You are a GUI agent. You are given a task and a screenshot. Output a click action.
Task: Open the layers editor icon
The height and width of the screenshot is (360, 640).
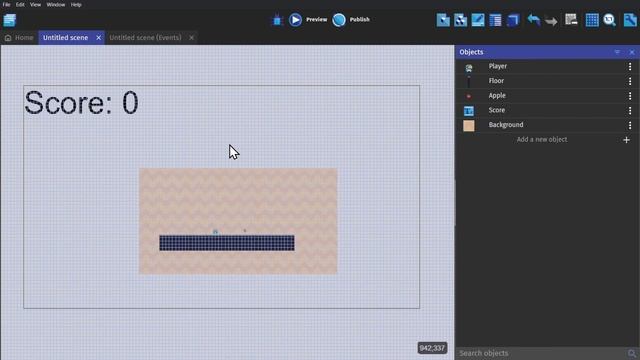(513, 20)
